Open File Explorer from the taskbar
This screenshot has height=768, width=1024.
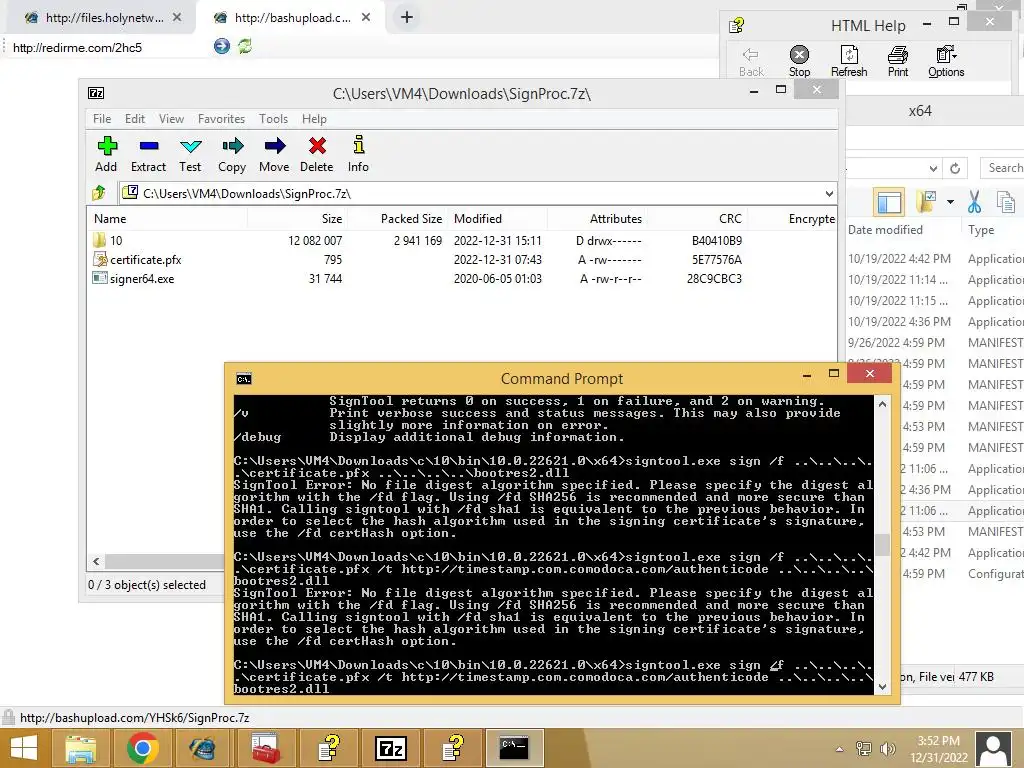pyautogui.click(x=80, y=748)
